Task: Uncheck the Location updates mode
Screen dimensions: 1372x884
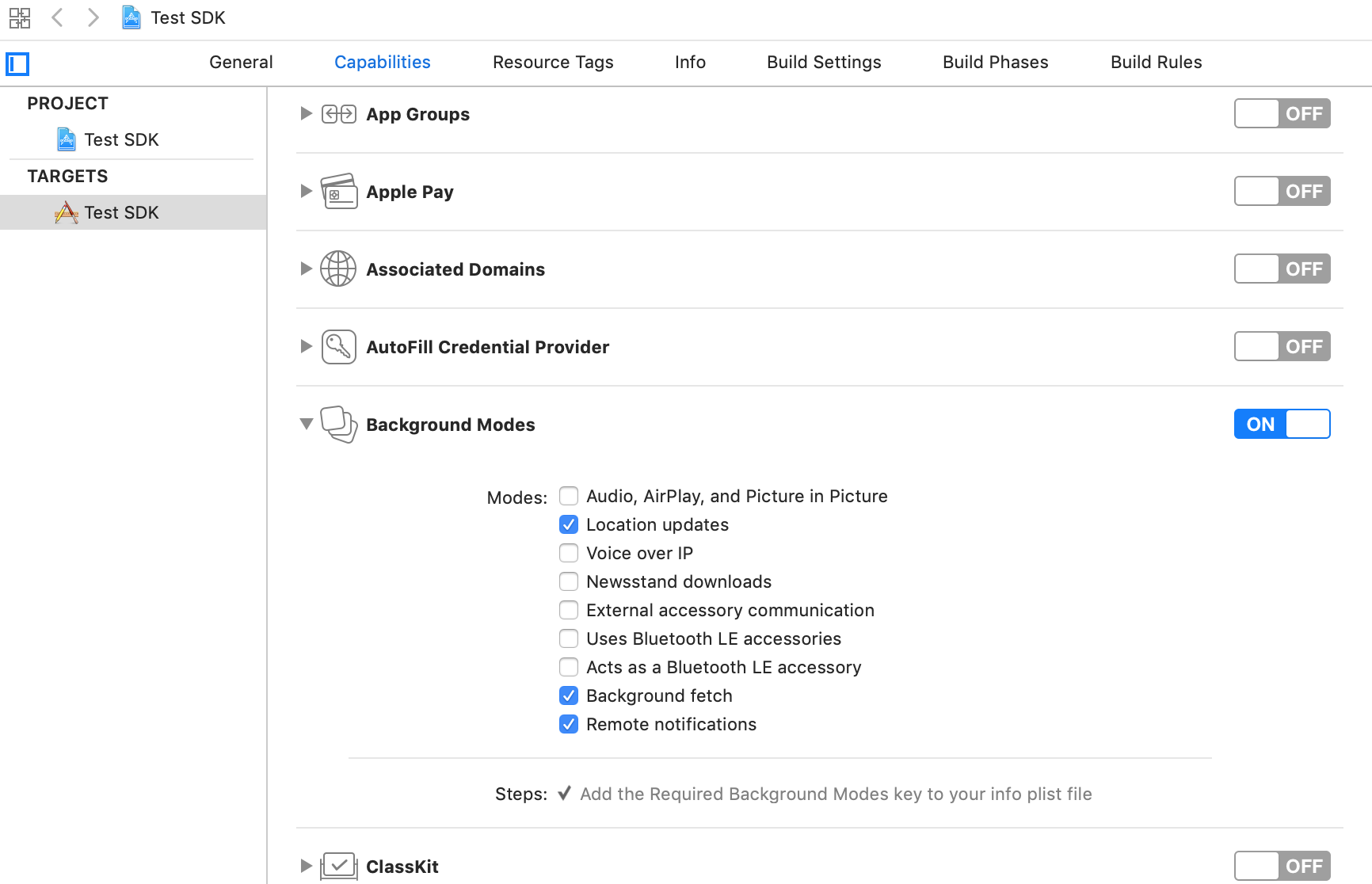Action: coord(569,524)
